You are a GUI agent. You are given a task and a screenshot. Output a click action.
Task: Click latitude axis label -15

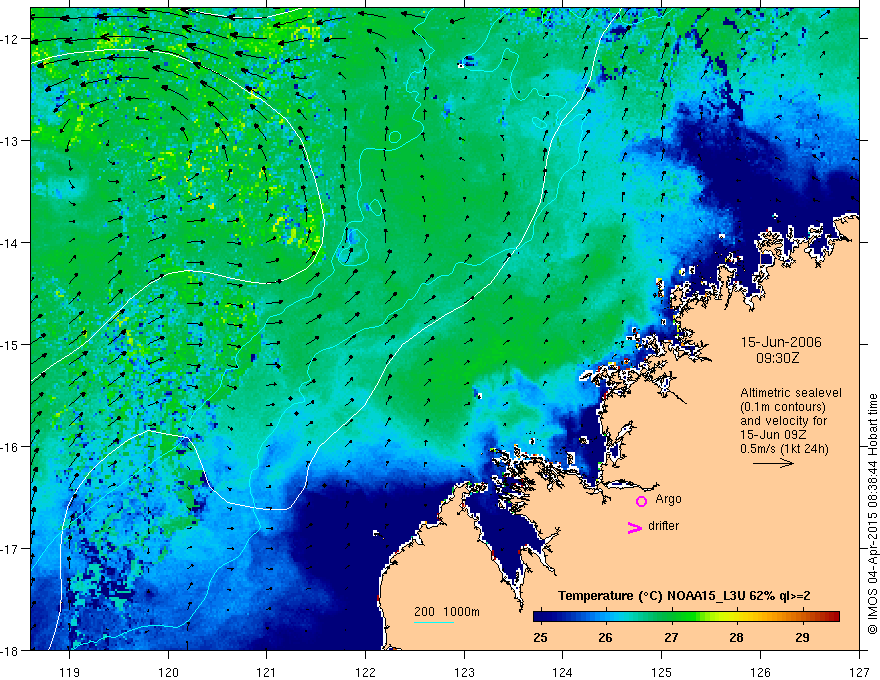(10, 345)
